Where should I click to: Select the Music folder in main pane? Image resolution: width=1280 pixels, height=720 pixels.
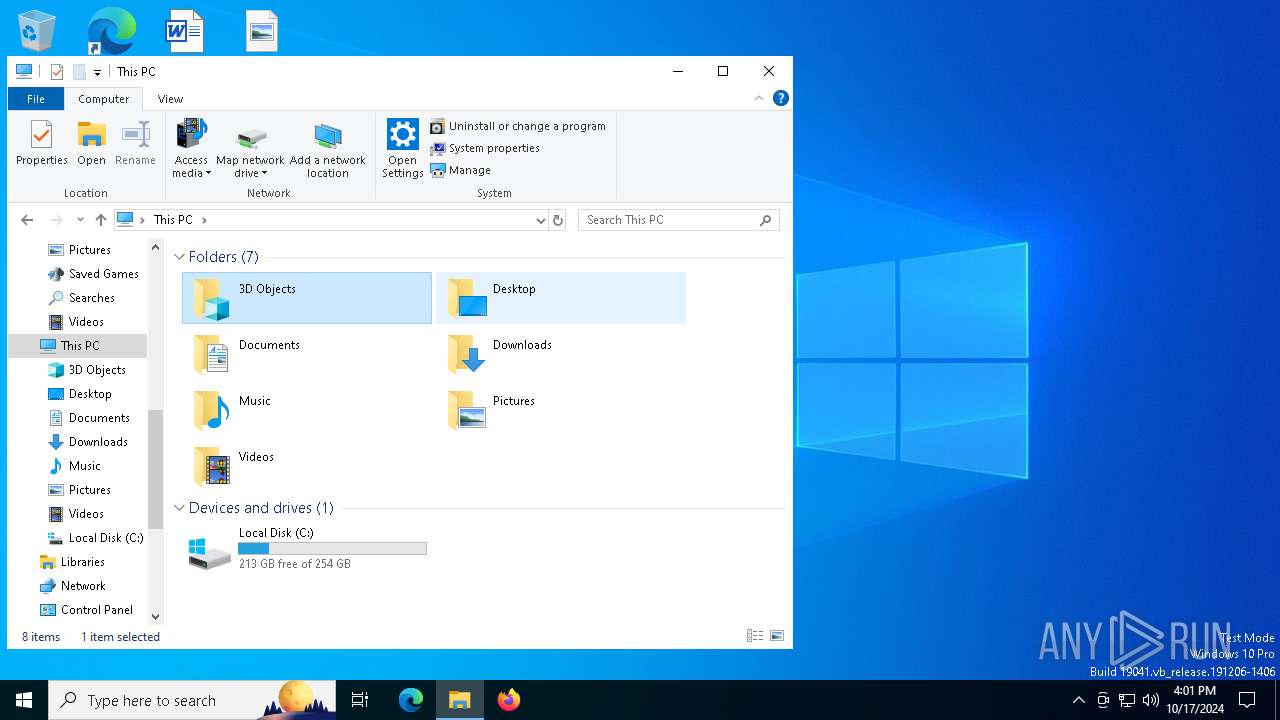pyautogui.click(x=307, y=410)
